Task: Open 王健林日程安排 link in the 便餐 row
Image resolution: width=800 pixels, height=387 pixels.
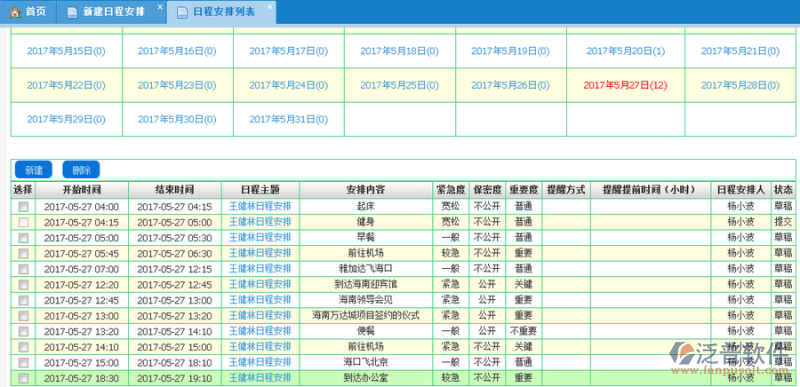Action: click(260, 331)
